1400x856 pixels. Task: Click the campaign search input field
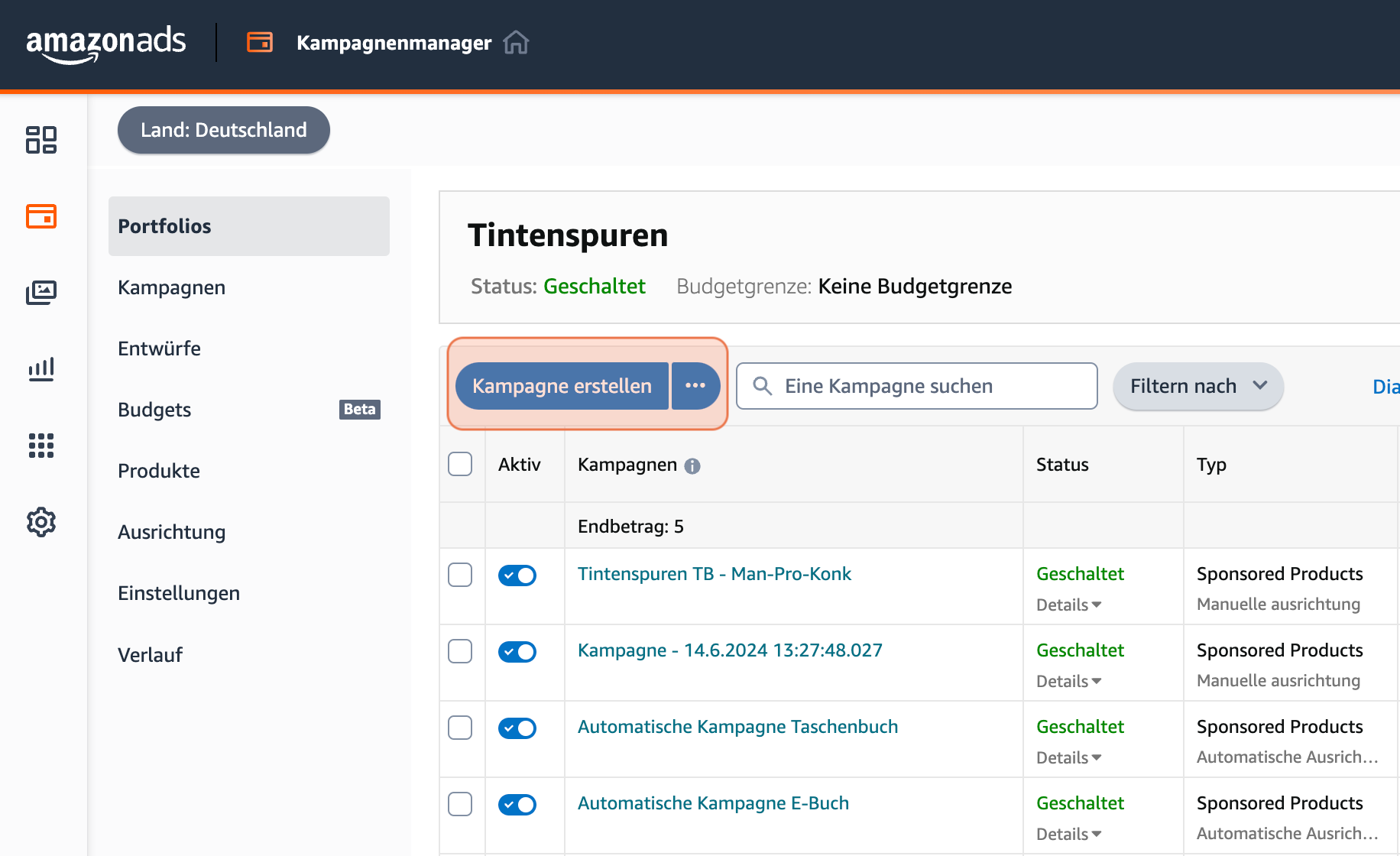tap(916, 386)
